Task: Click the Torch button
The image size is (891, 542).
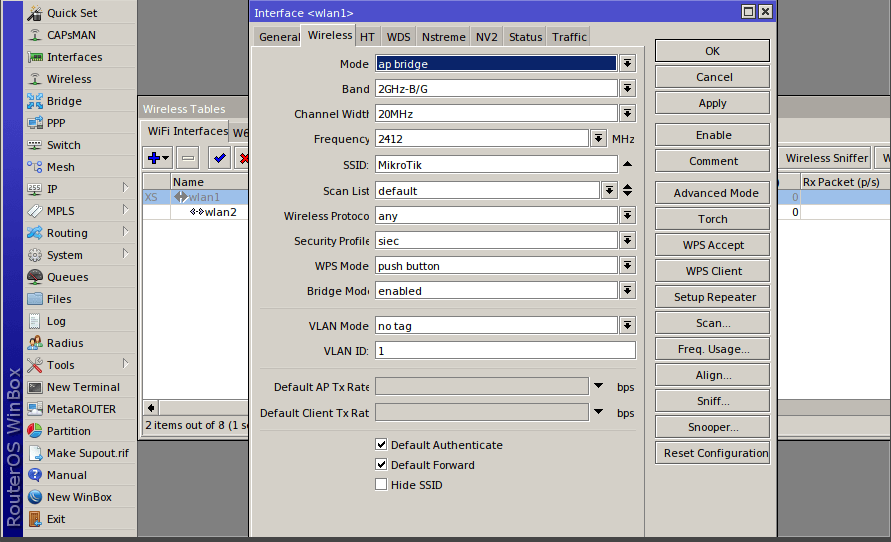Action: tap(712, 219)
